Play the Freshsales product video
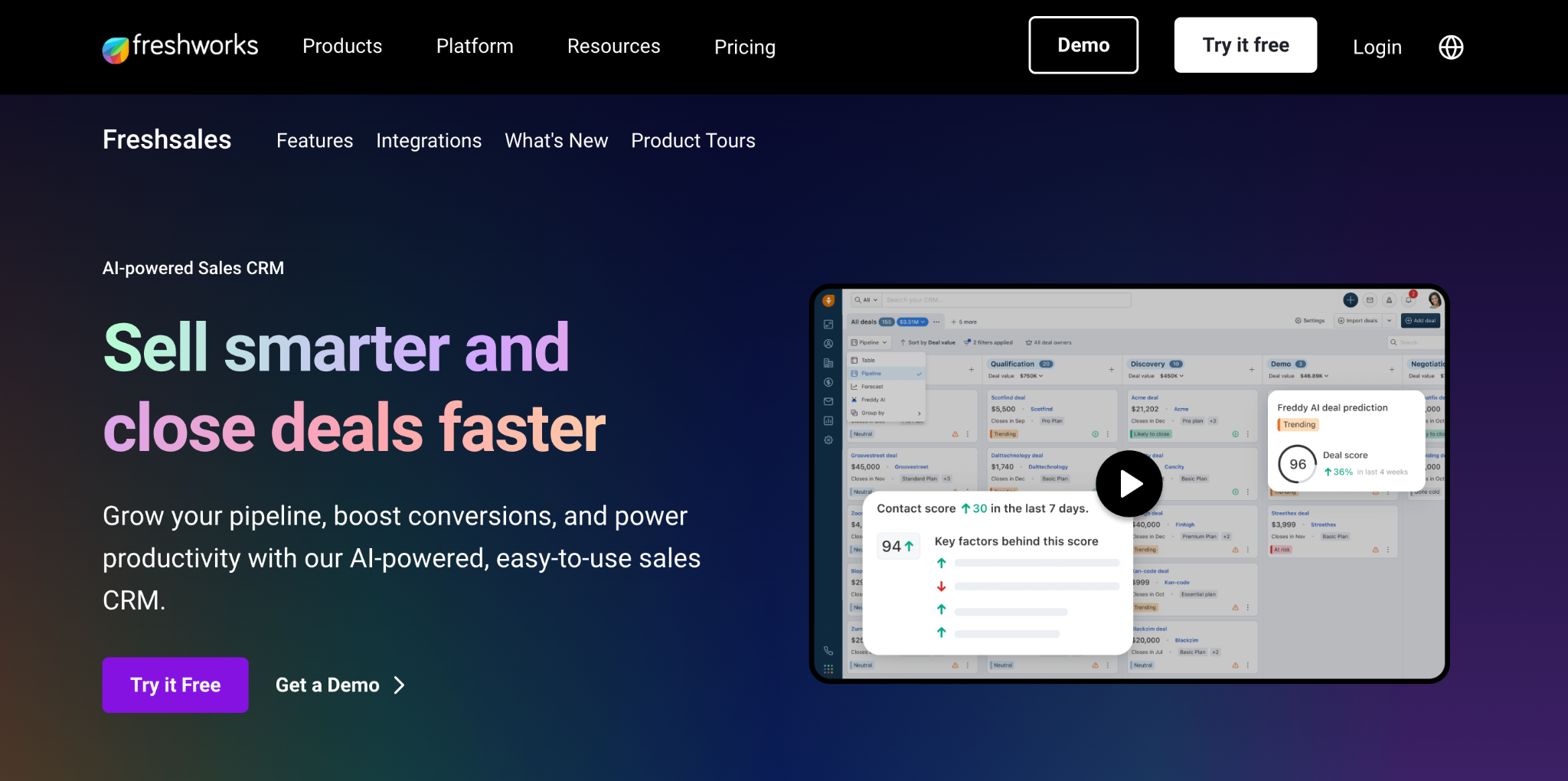The width and height of the screenshot is (1568, 781). tap(1129, 483)
